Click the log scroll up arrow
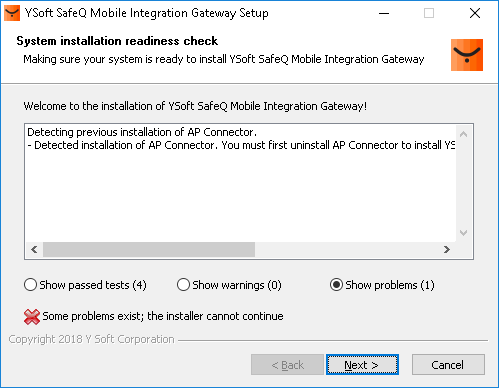 tap(463, 134)
